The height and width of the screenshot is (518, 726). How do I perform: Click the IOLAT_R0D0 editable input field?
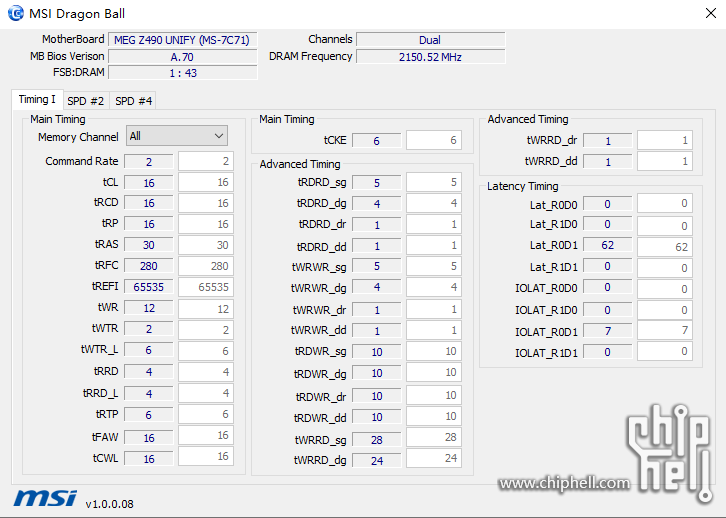pos(665,289)
